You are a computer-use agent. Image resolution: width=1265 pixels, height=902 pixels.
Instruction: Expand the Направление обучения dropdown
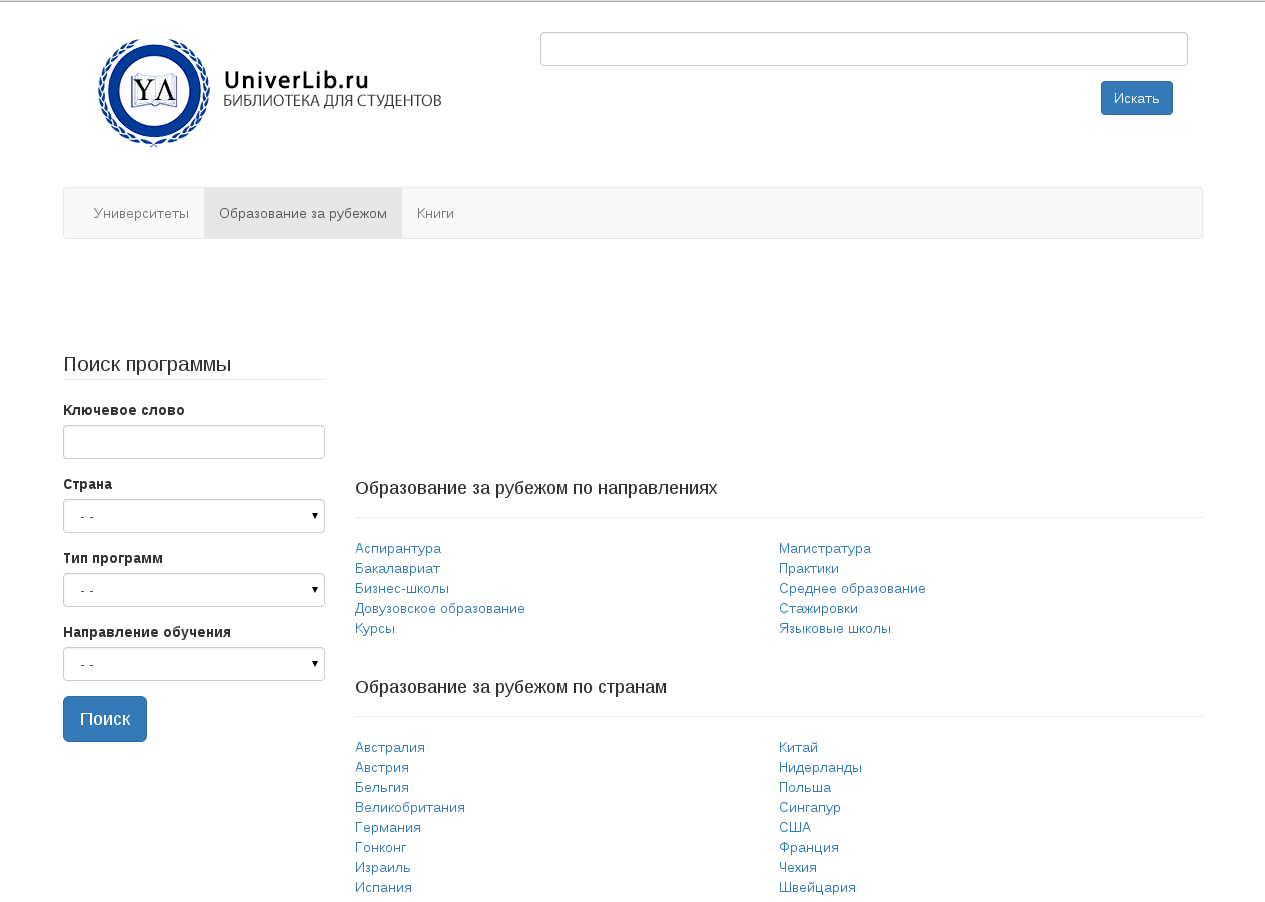coord(194,664)
